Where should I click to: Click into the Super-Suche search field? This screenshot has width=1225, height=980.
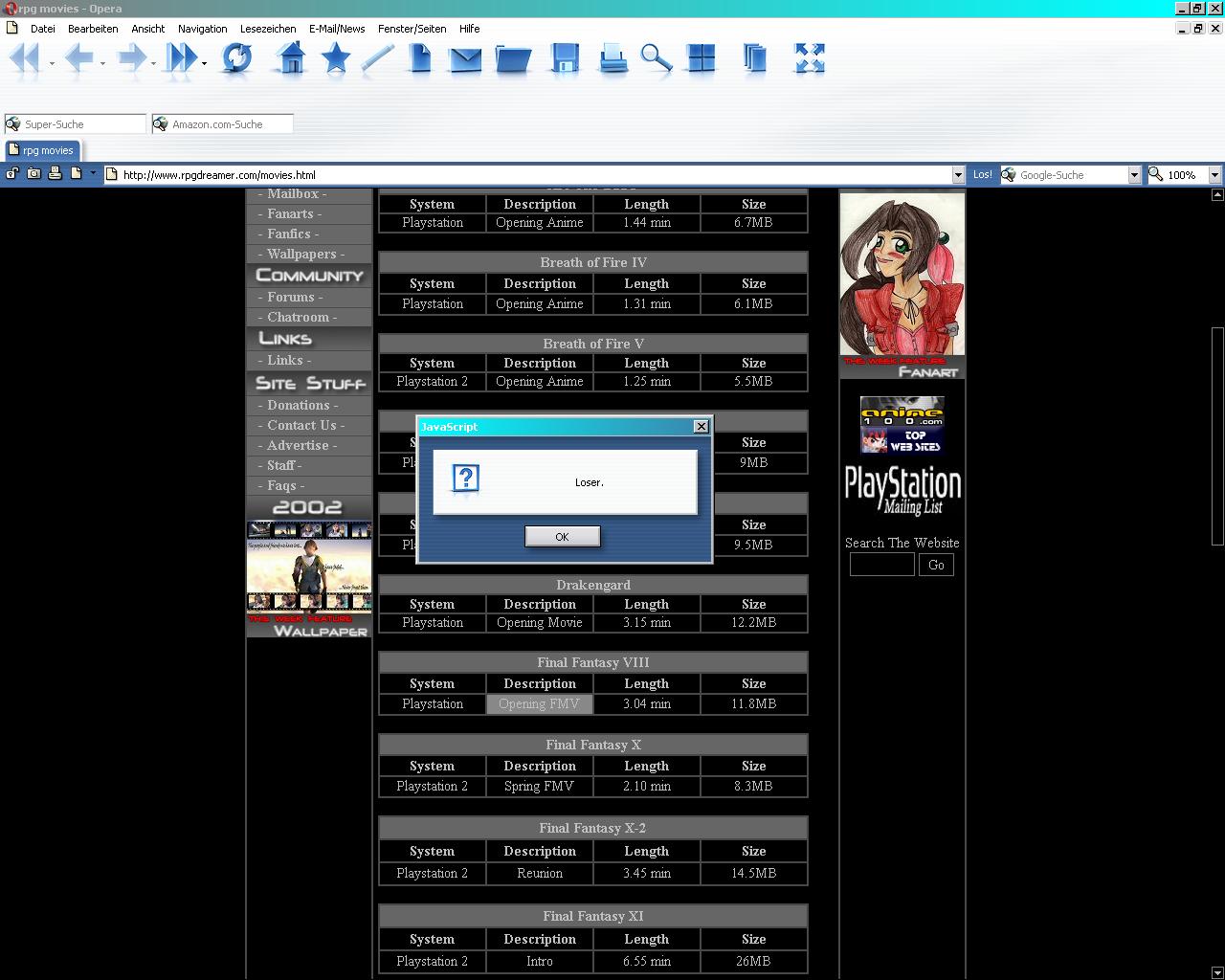[x=75, y=123]
